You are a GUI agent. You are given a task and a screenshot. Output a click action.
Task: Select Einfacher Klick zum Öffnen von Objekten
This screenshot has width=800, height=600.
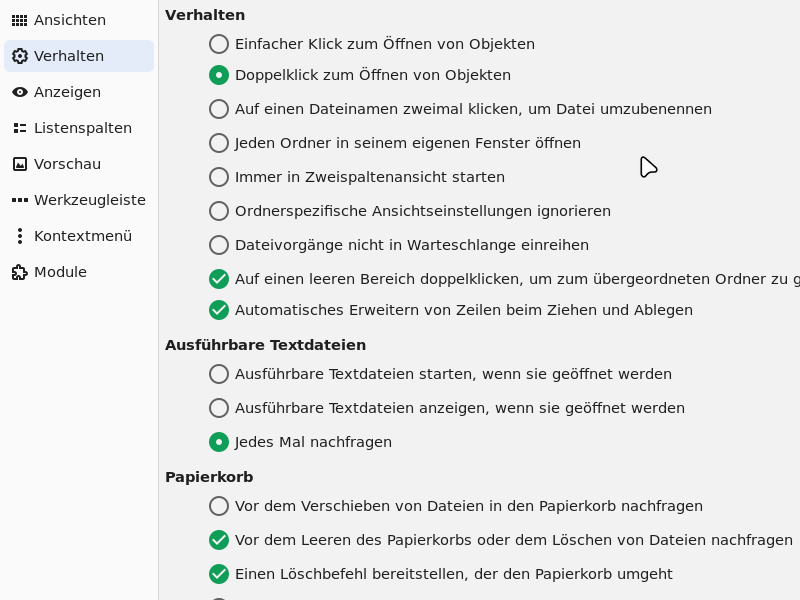click(219, 44)
